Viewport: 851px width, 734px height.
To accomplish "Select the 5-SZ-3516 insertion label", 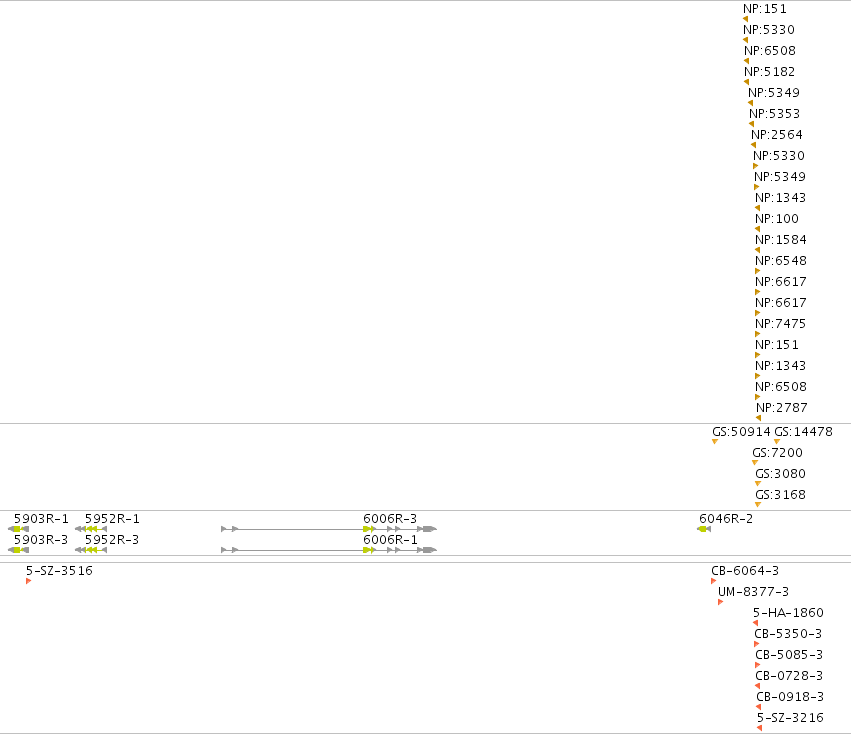I will pos(59,571).
